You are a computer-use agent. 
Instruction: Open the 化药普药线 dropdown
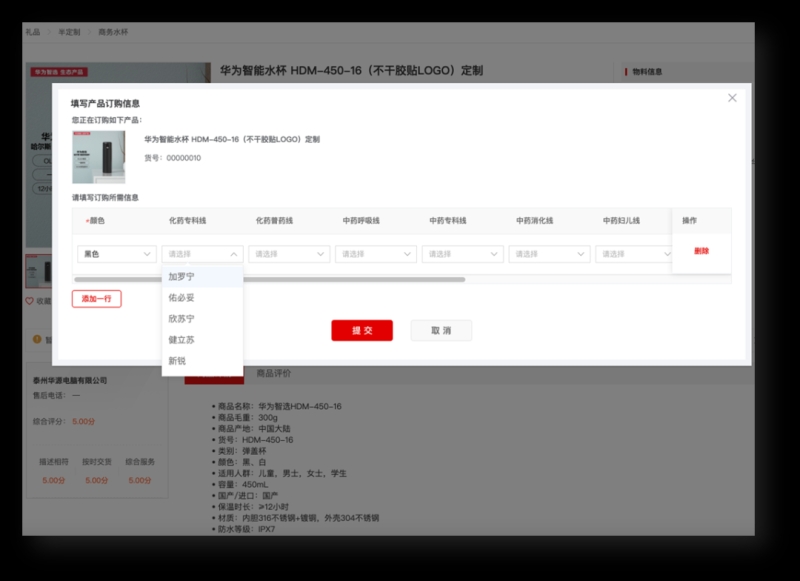(289, 254)
